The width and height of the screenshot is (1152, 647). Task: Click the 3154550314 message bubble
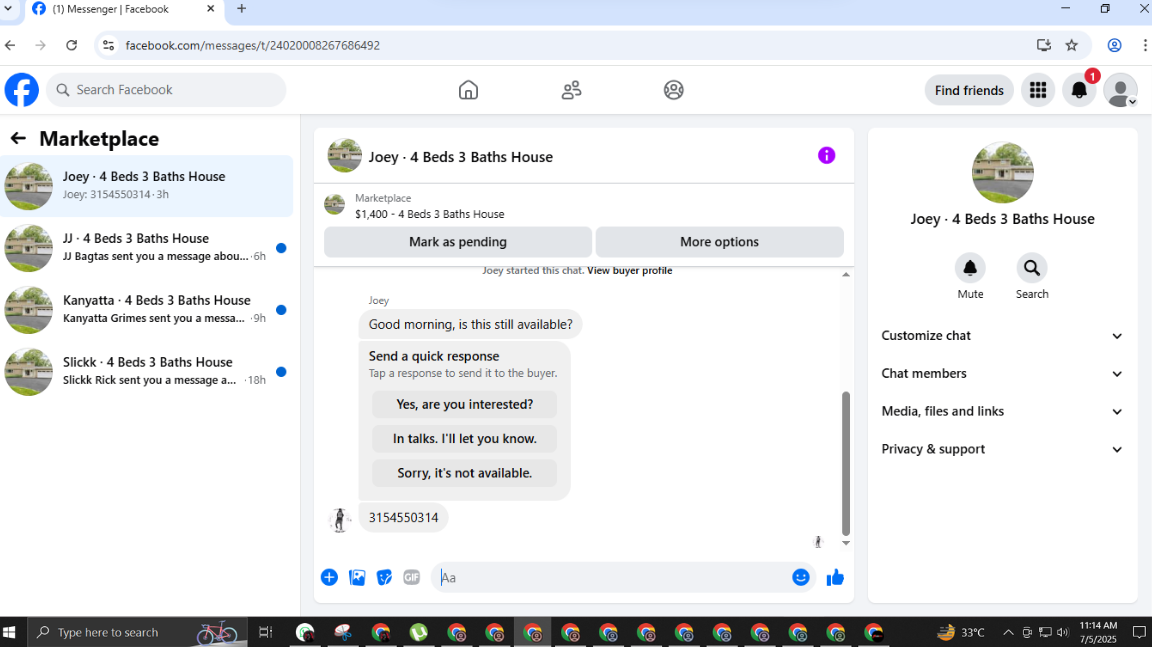(x=403, y=517)
